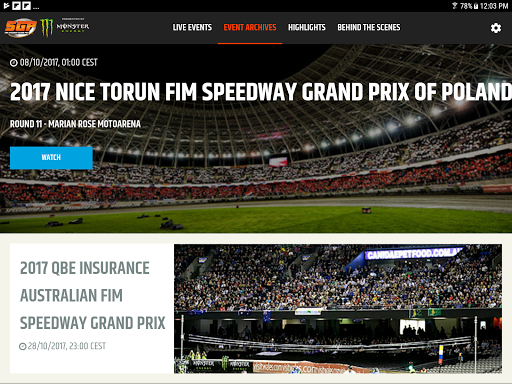
Task: Click the clock icon beside 28/10/2017
Action: (23, 346)
